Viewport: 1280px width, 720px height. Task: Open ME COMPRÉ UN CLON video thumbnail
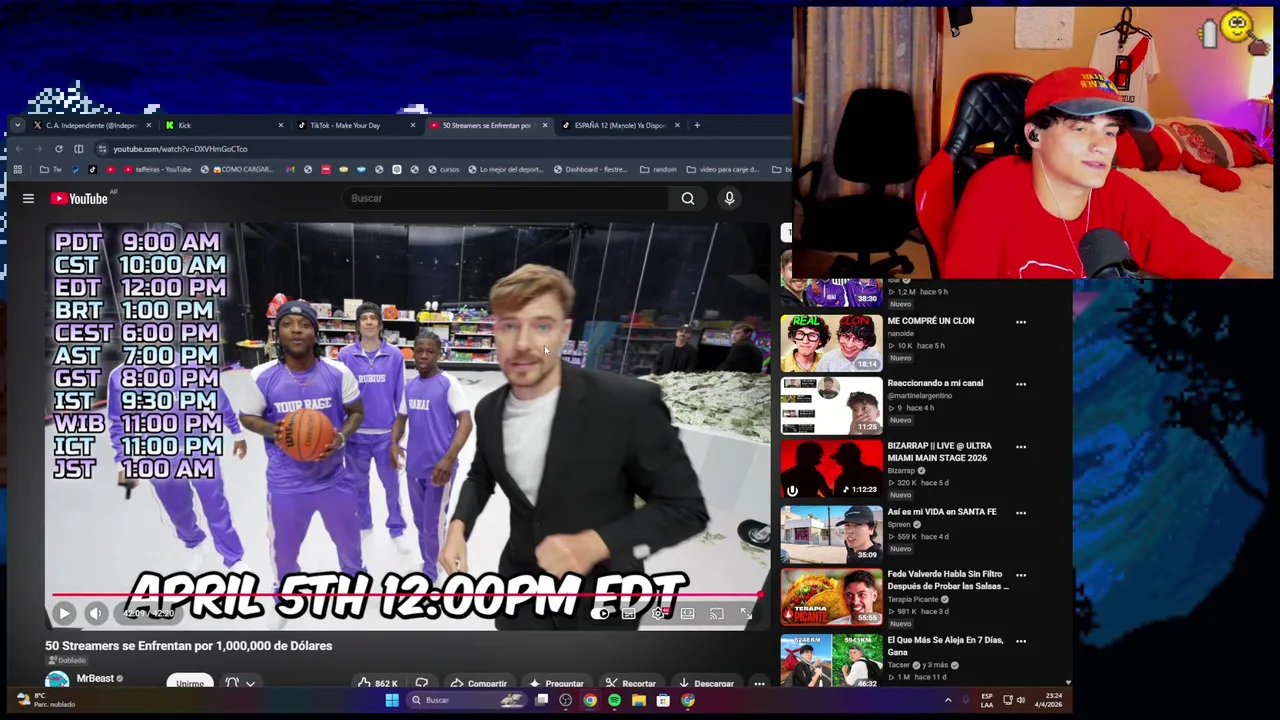pyautogui.click(x=831, y=343)
